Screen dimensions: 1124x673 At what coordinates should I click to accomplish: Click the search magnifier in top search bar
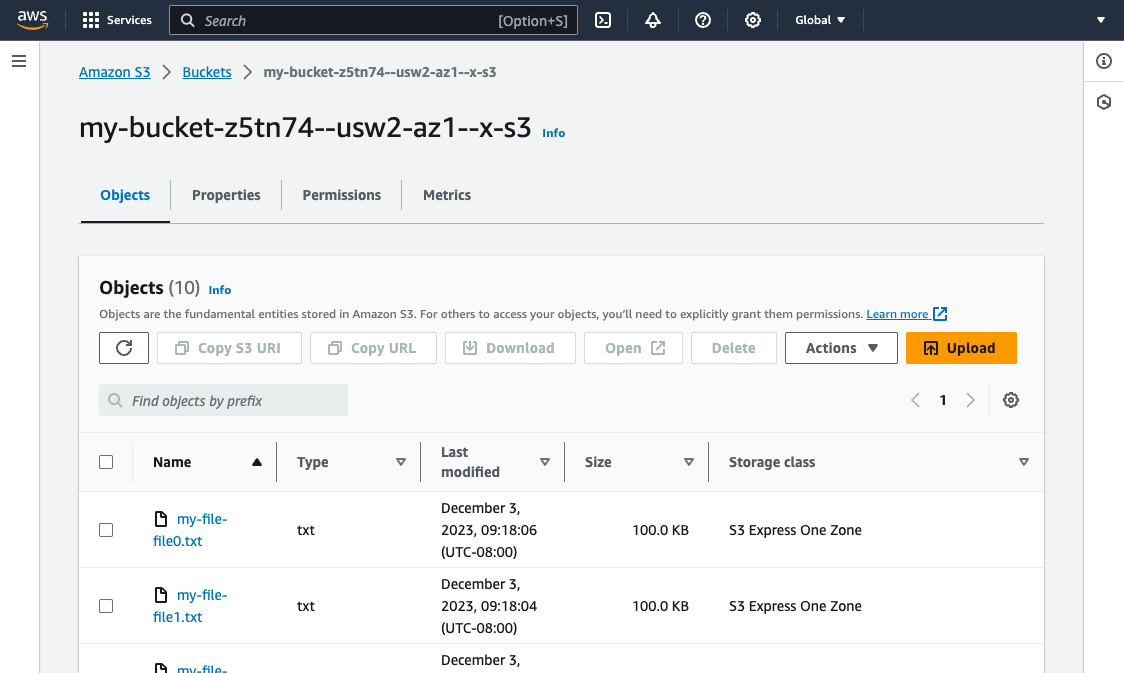click(187, 21)
